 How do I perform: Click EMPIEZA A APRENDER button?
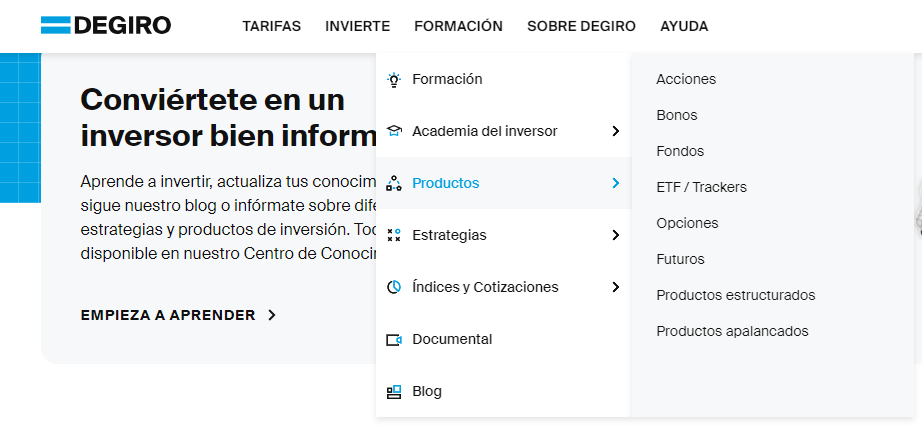click(178, 315)
